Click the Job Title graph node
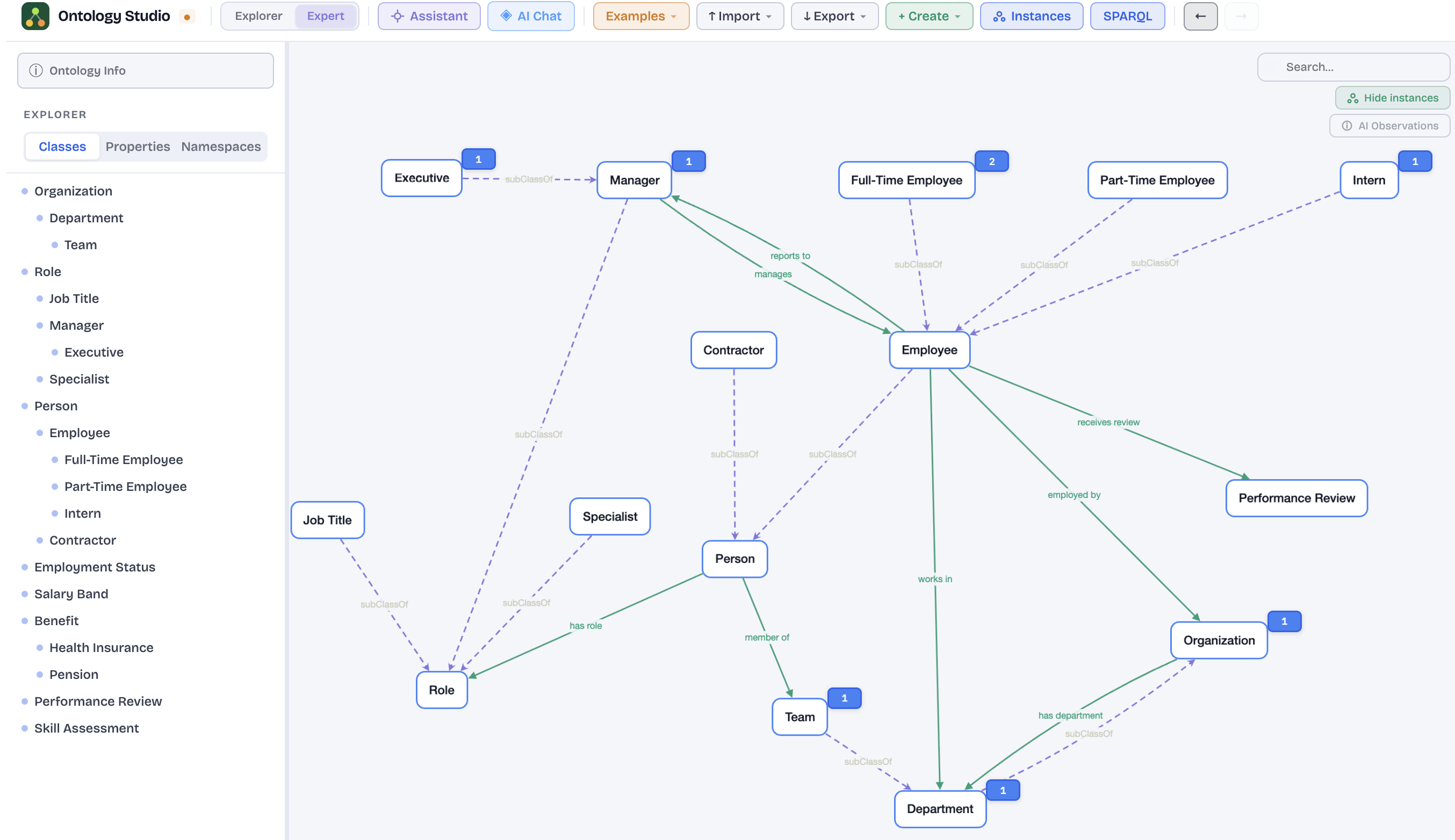 pos(327,520)
